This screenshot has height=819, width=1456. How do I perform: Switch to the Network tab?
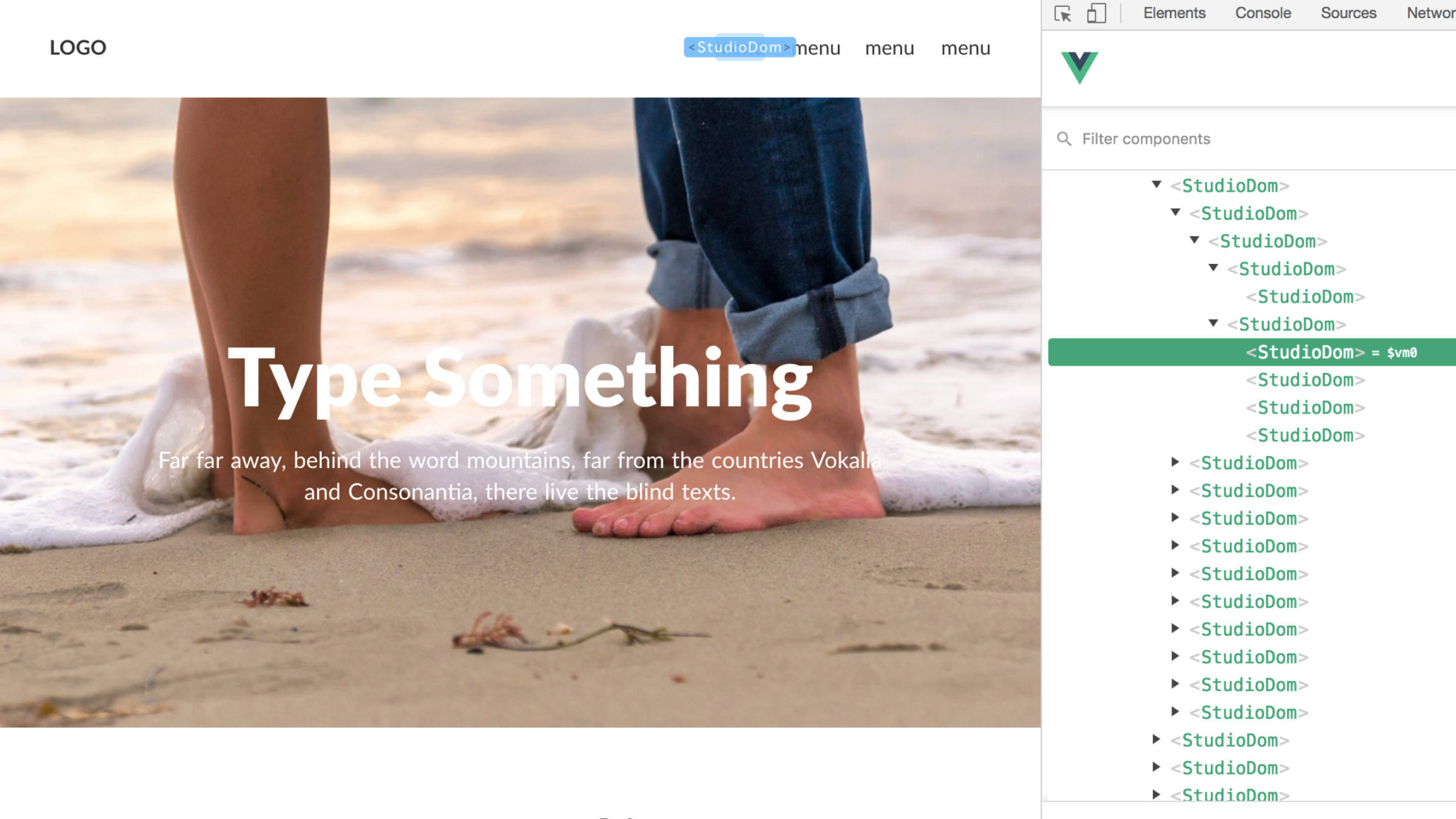pos(1431,13)
